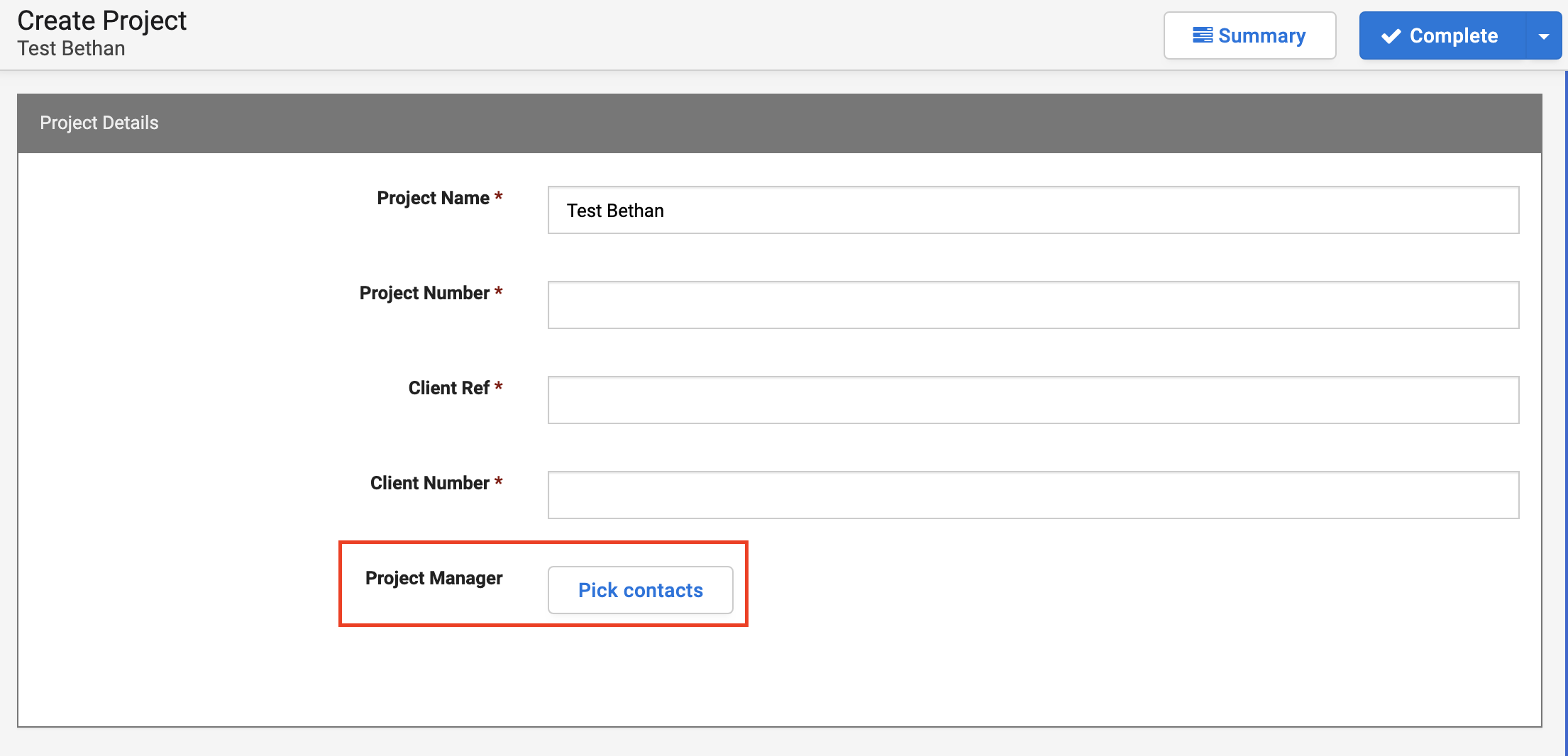Viewport: 1568px width, 756px height.
Task: Click the Project Details section header
Action: click(779, 123)
